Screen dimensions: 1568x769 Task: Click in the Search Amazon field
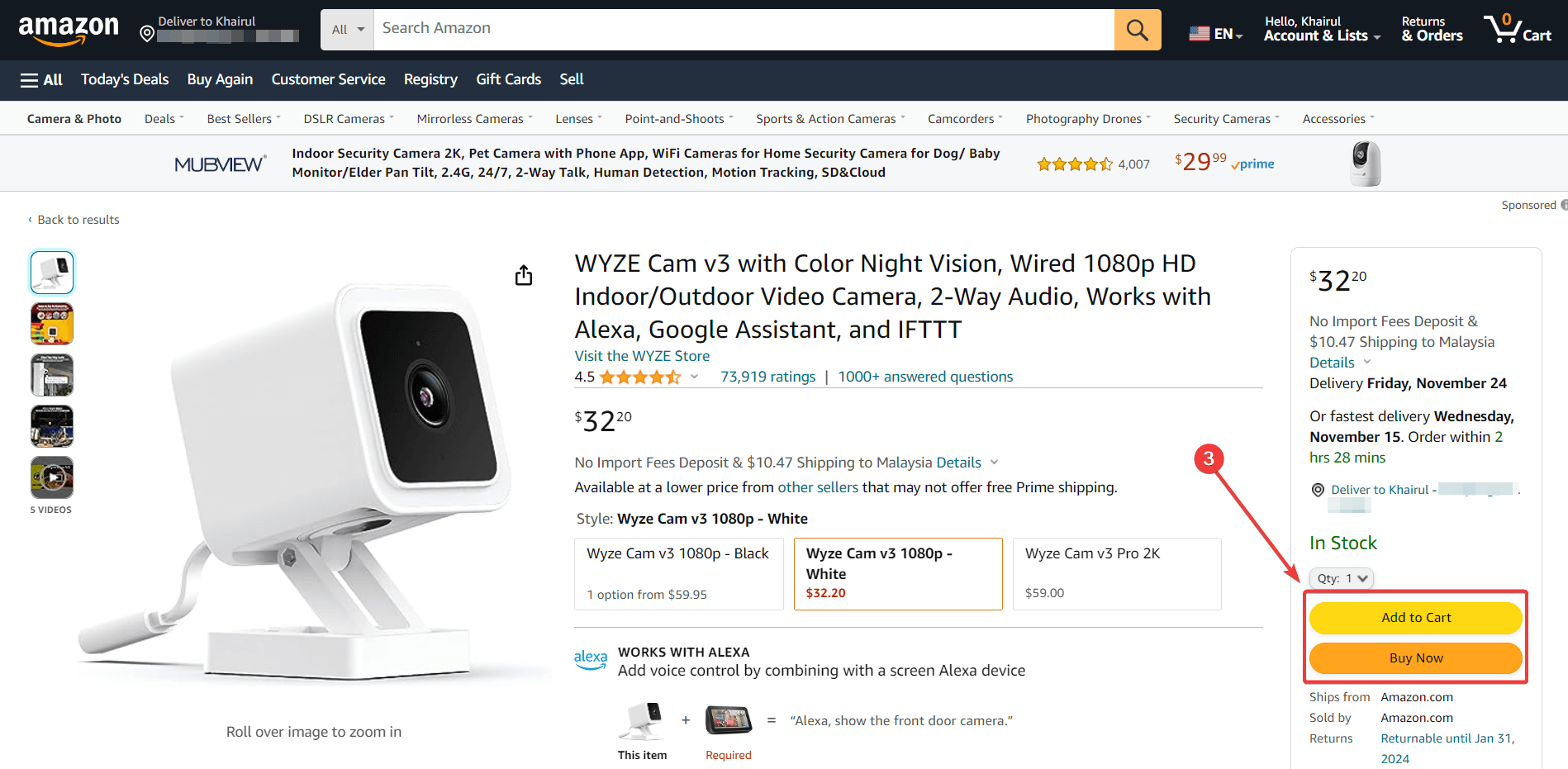[x=744, y=29]
